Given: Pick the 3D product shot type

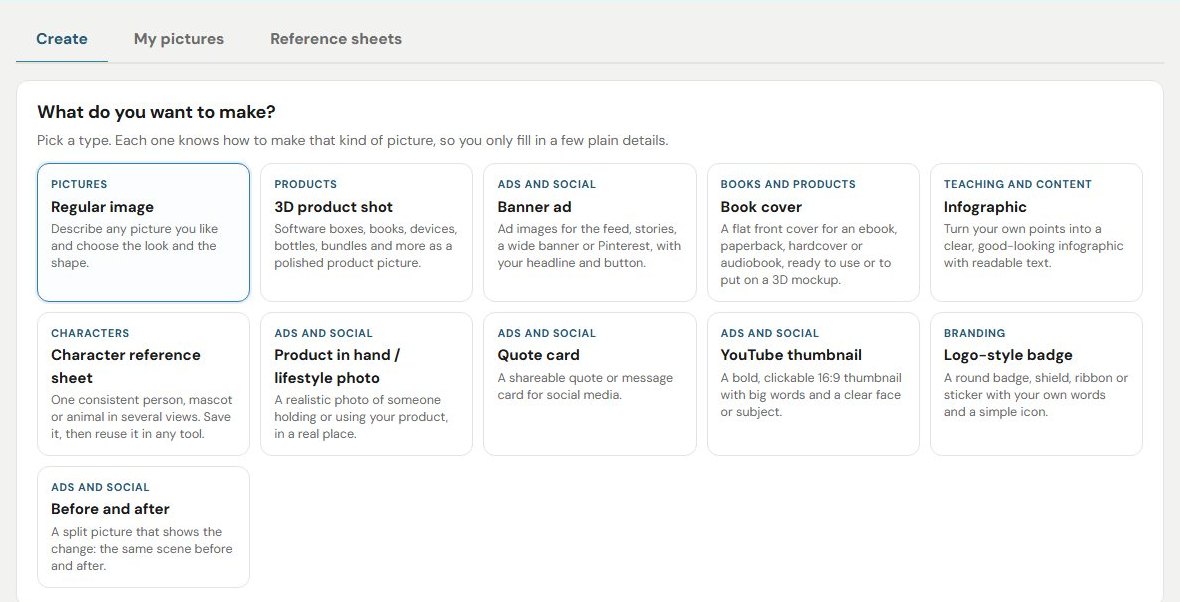Looking at the screenshot, I should tap(366, 233).
